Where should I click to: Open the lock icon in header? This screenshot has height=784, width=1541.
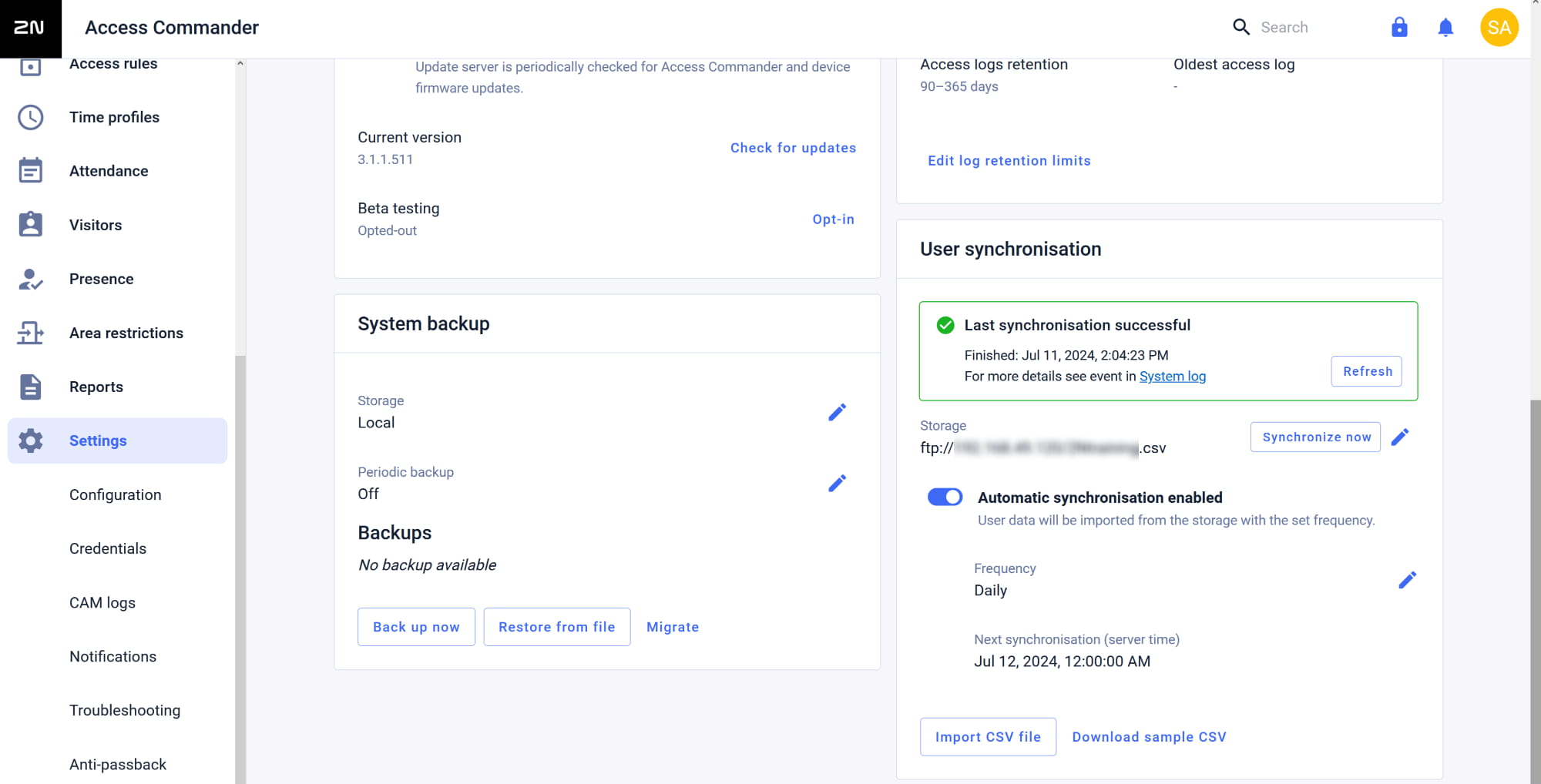(1399, 28)
